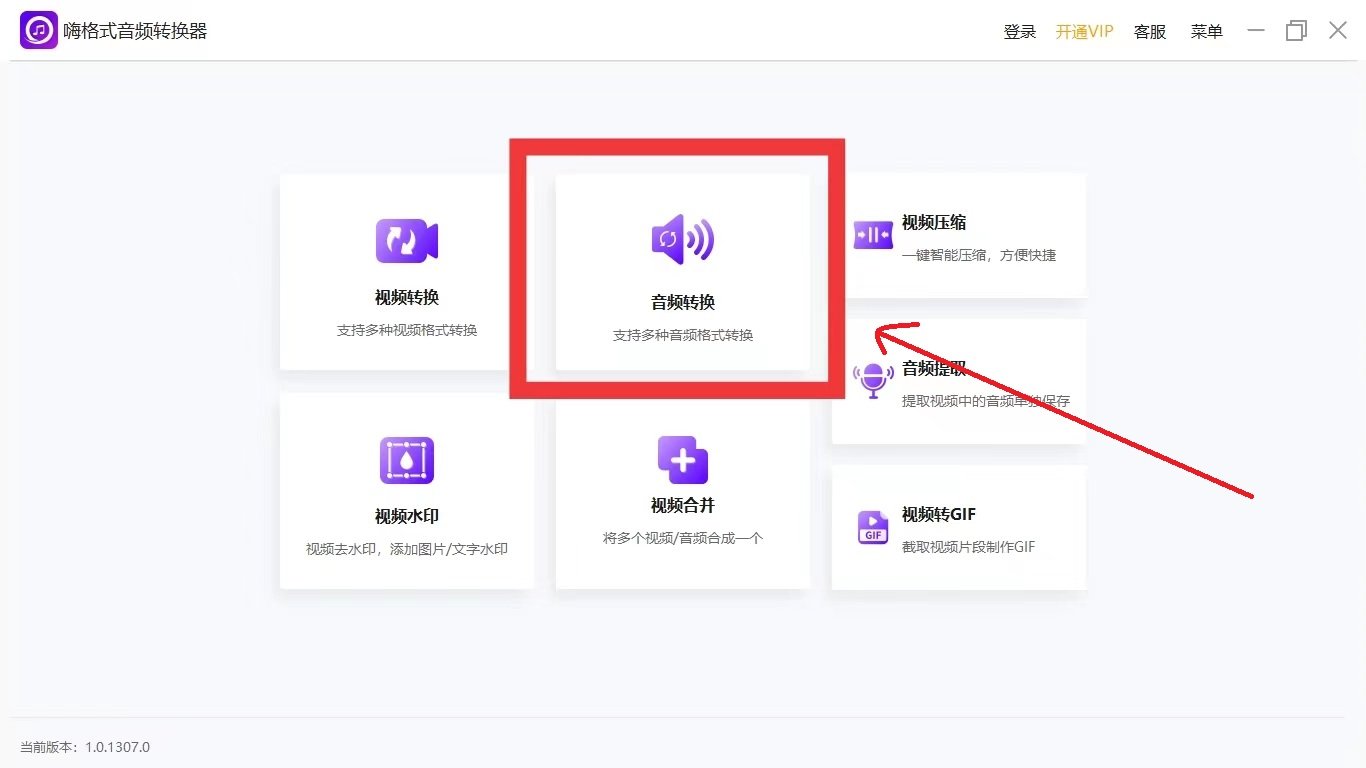The width and height of the screenshot is (1366, 768).
Task: Select the 视频转GIF file icon
Action: (x=872, y=526)
